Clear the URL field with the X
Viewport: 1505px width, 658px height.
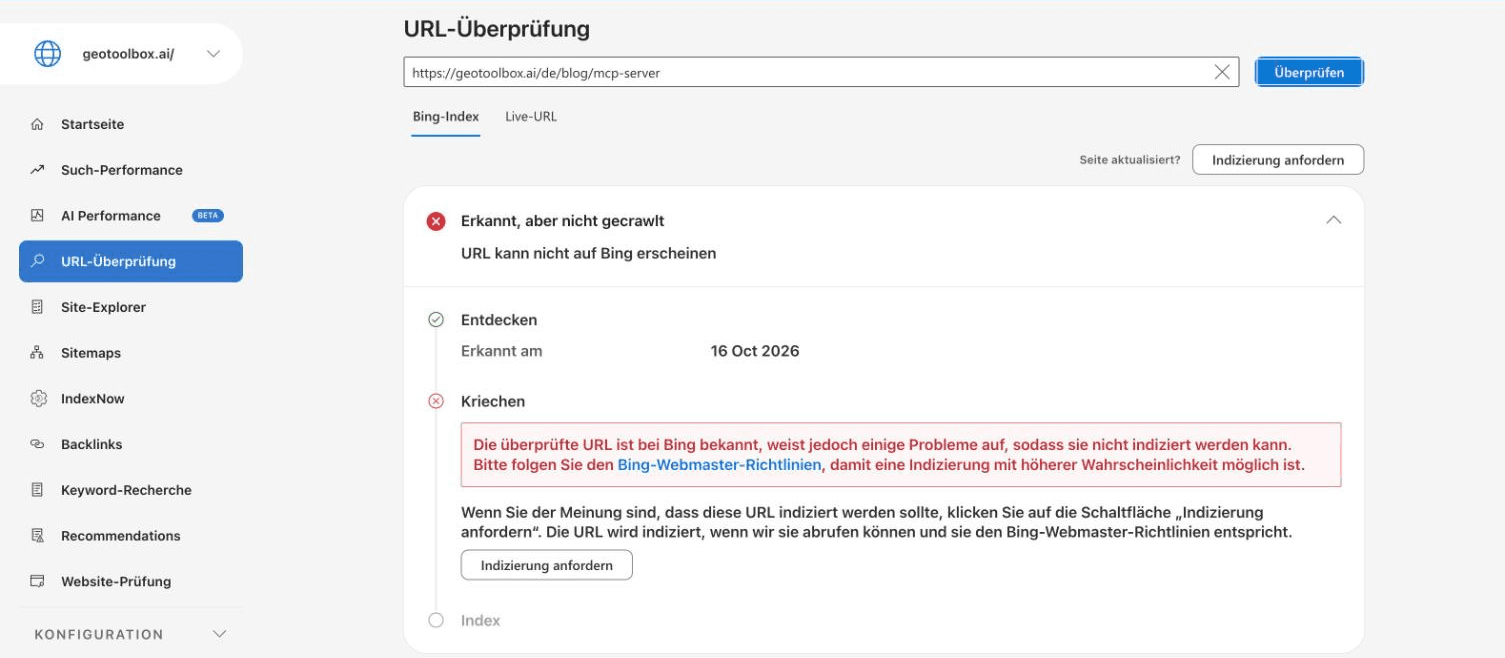1222,72
